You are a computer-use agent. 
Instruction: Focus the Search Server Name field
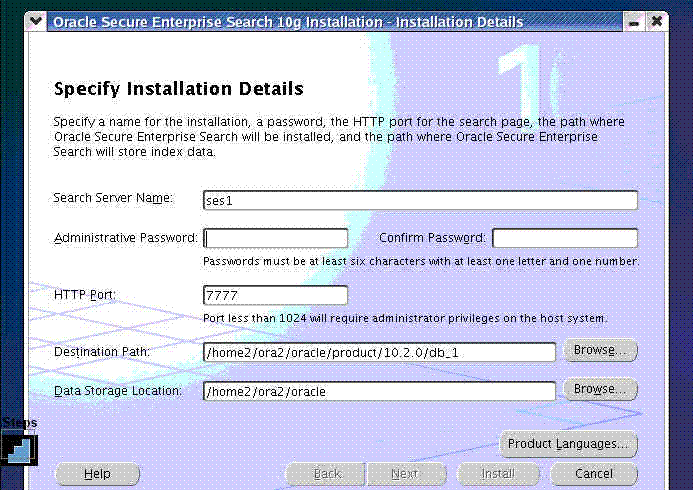[x=420, y=200]
